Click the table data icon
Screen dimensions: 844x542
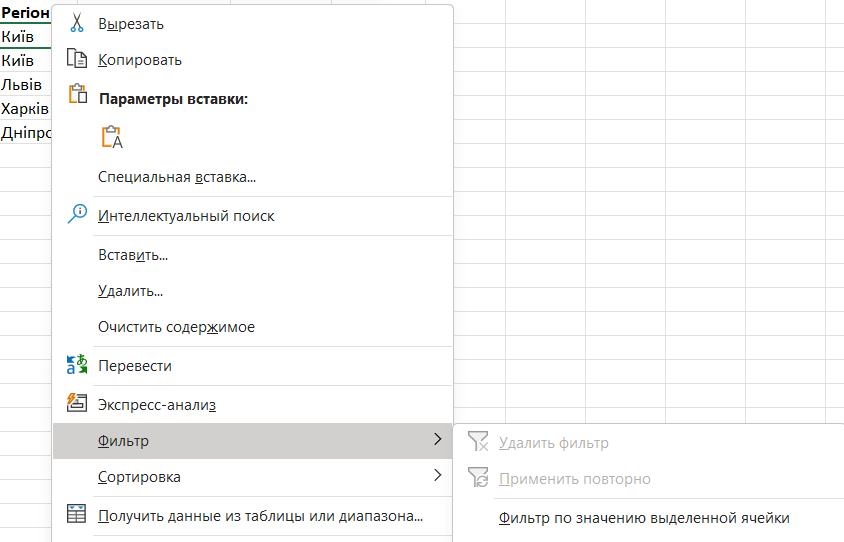[x=76, y=514]
